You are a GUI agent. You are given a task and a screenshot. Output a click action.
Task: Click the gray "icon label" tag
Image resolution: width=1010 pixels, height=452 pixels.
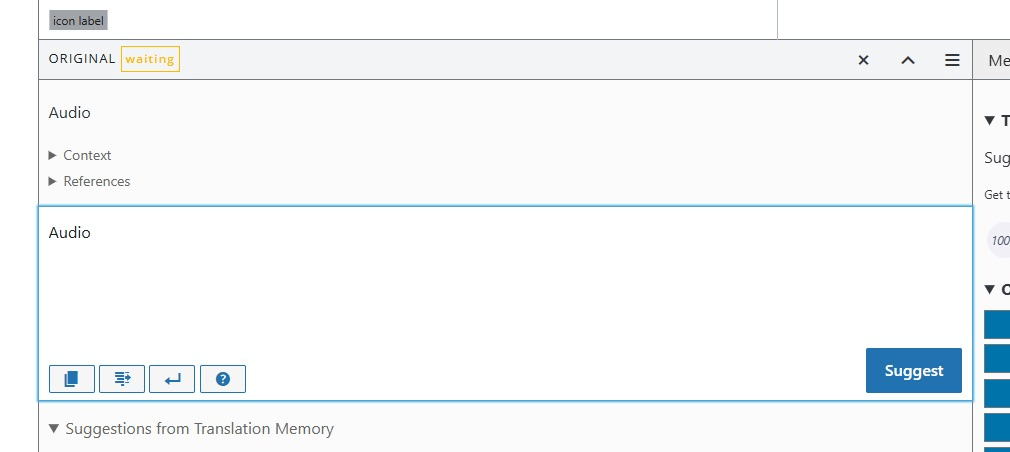point(78,20)
